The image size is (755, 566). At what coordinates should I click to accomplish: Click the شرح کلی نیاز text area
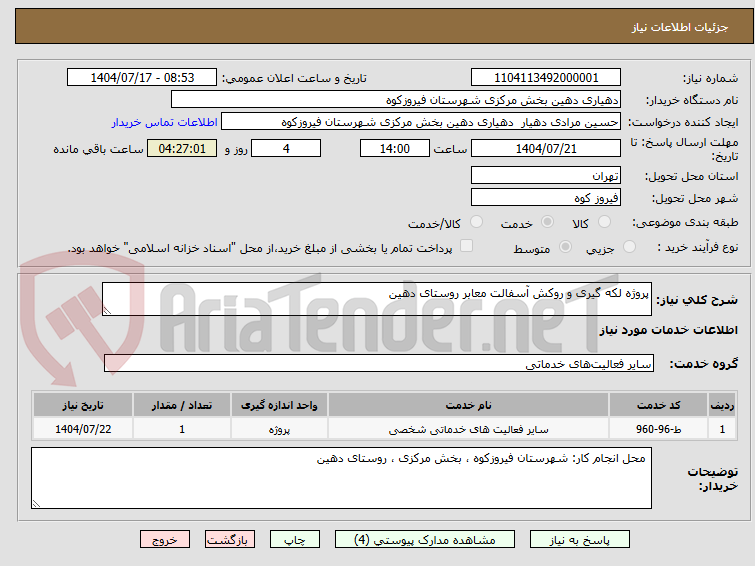click(x=377, y=299)
